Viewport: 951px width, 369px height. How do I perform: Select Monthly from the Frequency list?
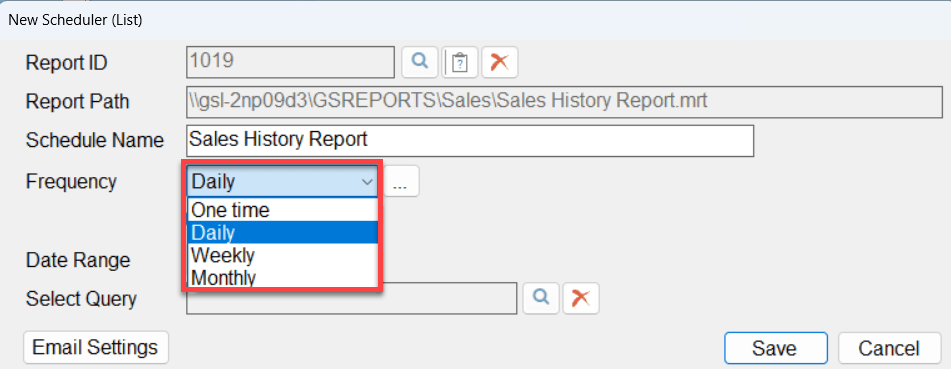click(x=283, y=277)
